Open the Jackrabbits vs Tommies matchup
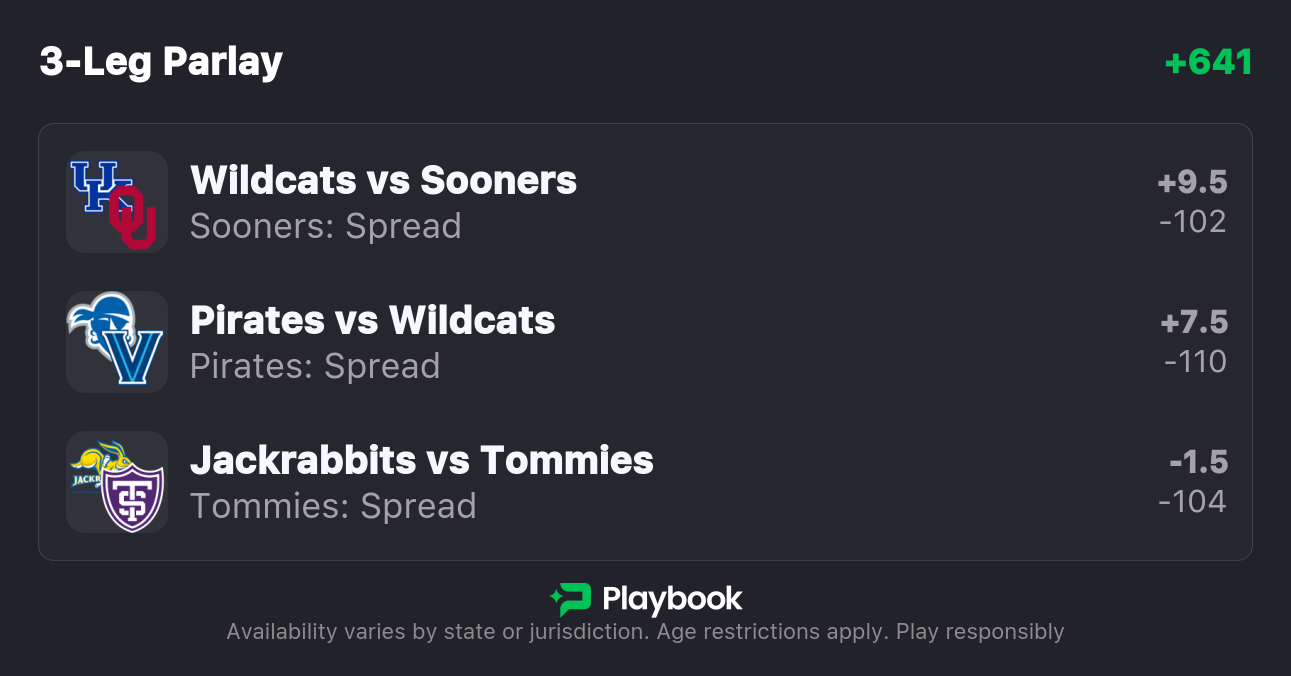 [x=421, y=461]
